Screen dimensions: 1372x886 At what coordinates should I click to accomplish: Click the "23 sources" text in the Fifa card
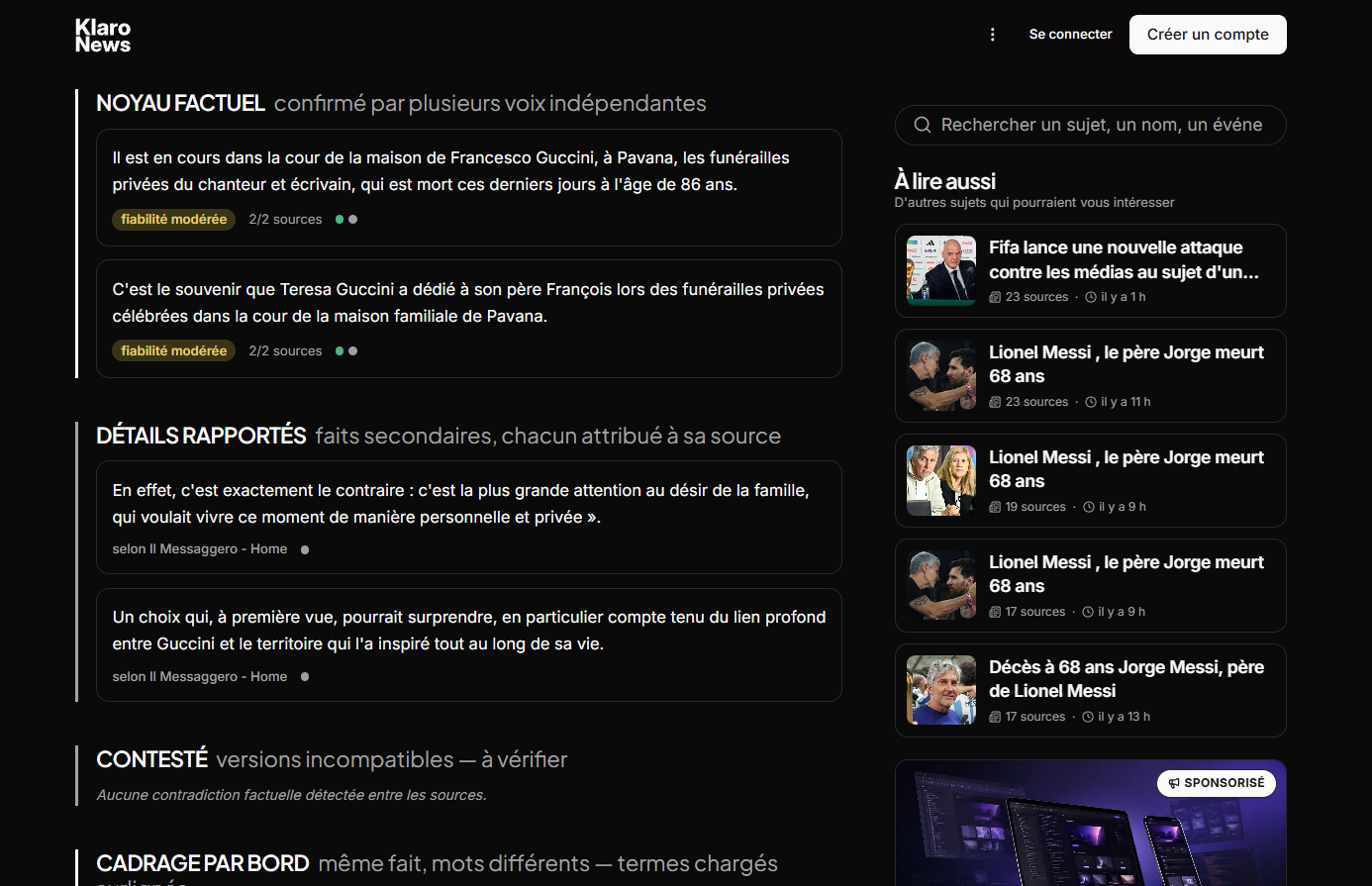coord(1036,297)
